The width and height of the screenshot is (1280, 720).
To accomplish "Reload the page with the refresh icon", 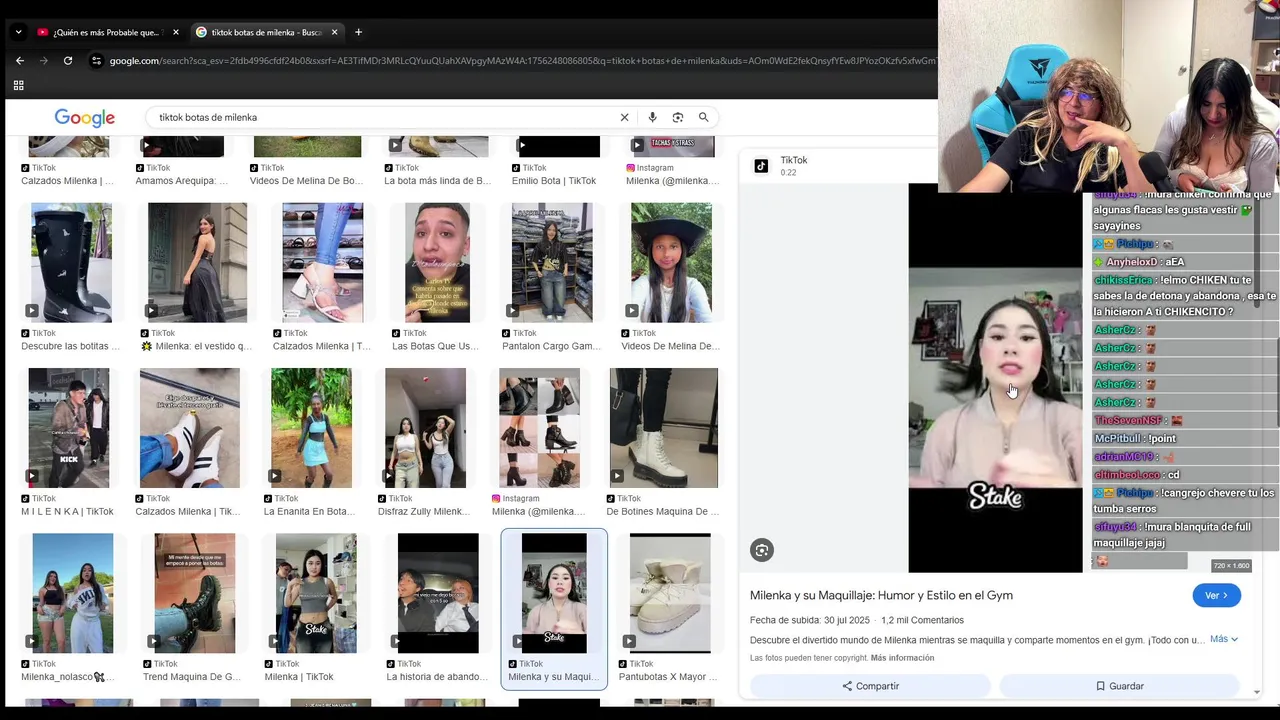I will pyautogui.click(x=68, y=61).
